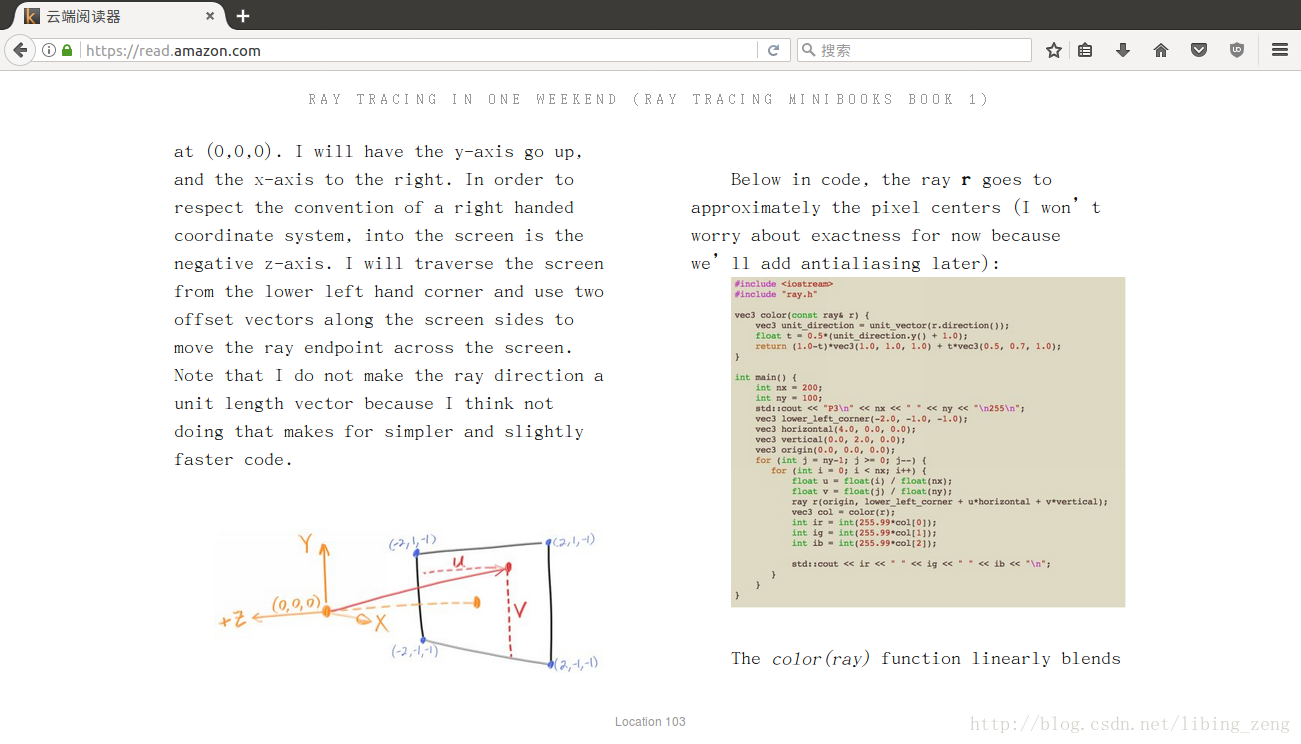1301x744 pixels.
Task: Close the 云端阅读器 tab
Action: tap(210, 16)
